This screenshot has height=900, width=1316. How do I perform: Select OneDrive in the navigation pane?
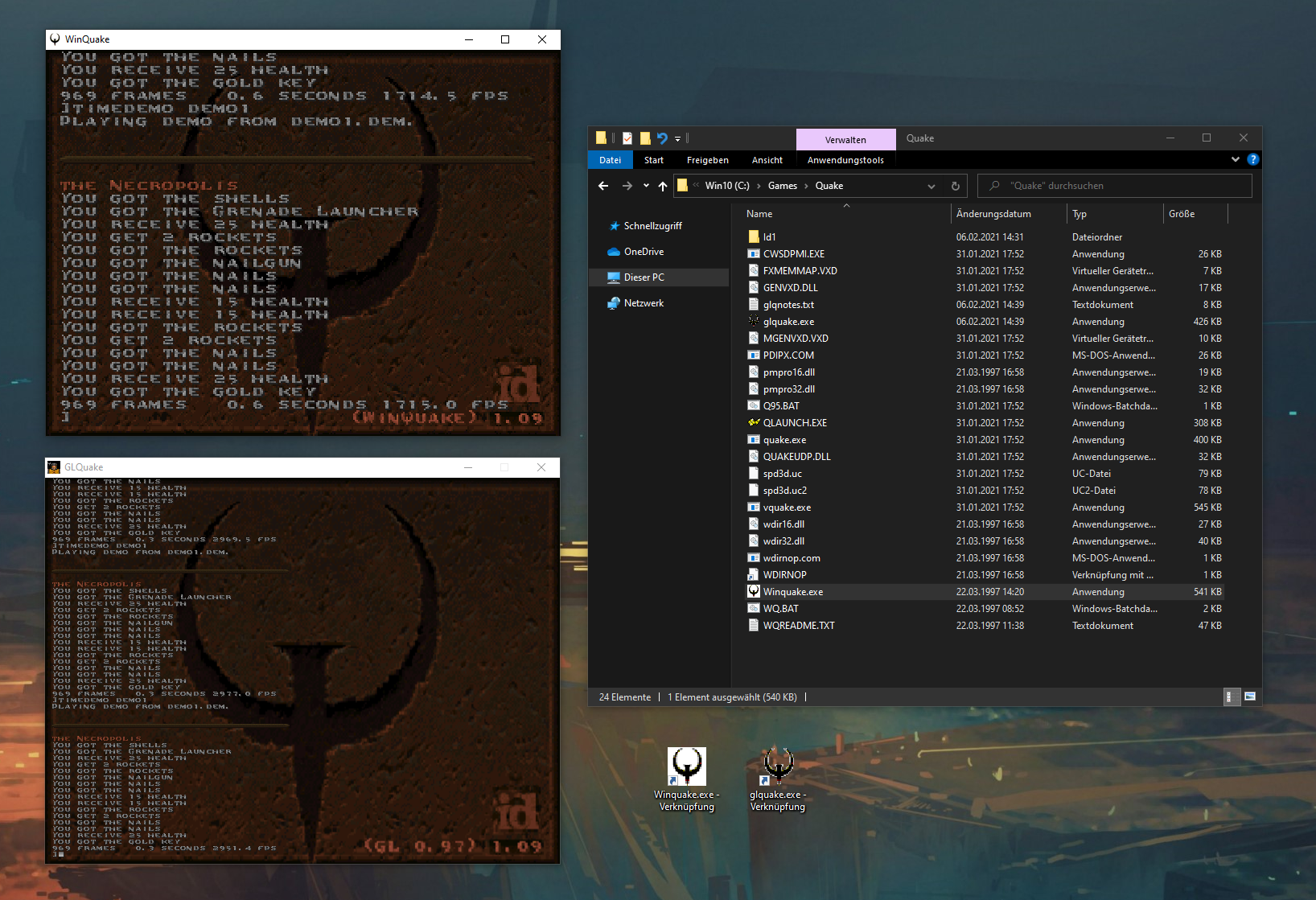click(x=644, y=252)
